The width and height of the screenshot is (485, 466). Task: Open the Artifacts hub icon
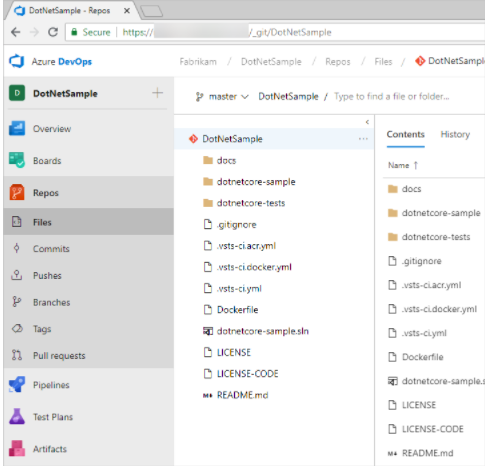(x=17, y=448)
